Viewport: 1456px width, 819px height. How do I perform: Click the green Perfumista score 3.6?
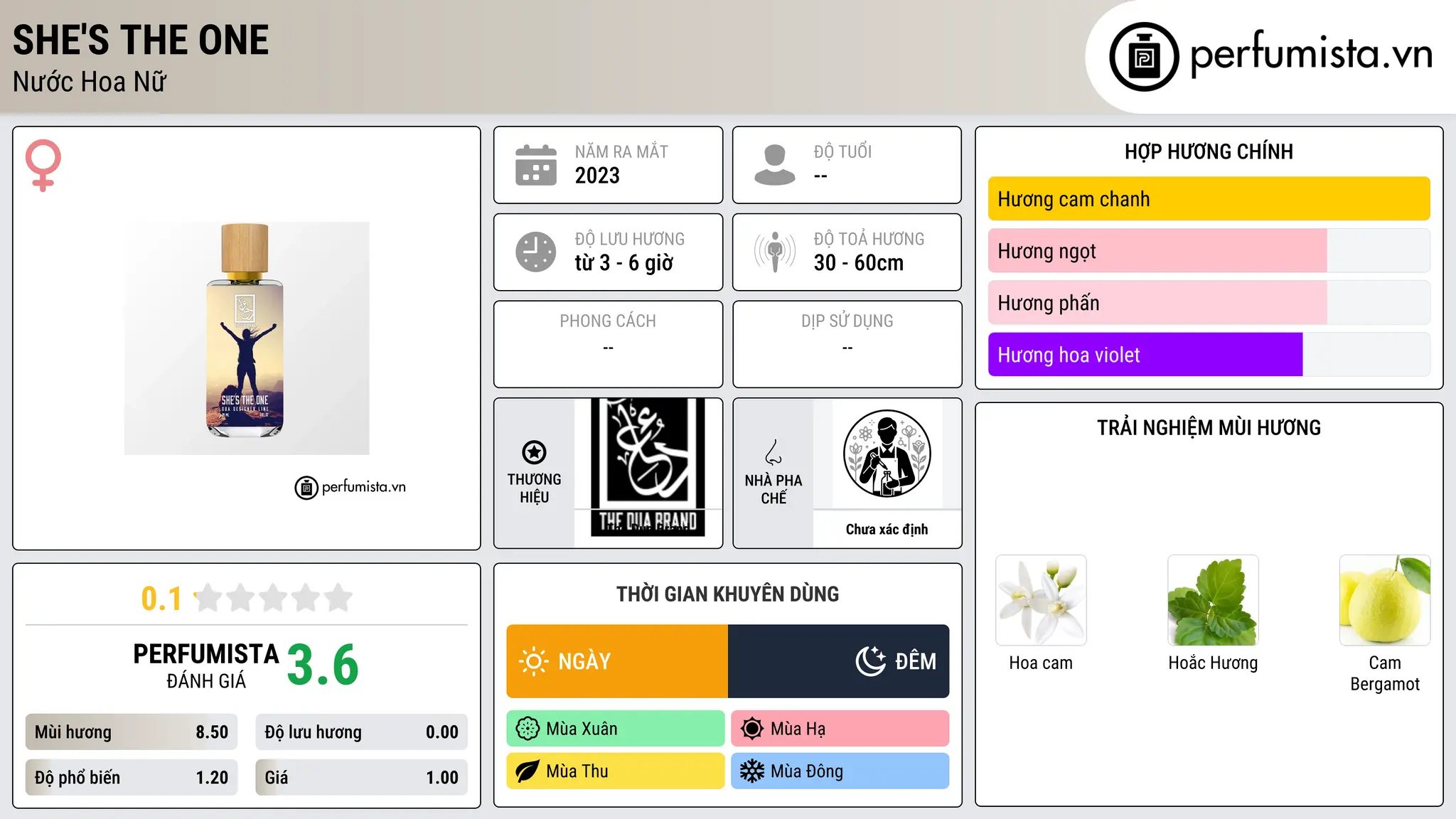pyautogui.click(x=323, y=665)
